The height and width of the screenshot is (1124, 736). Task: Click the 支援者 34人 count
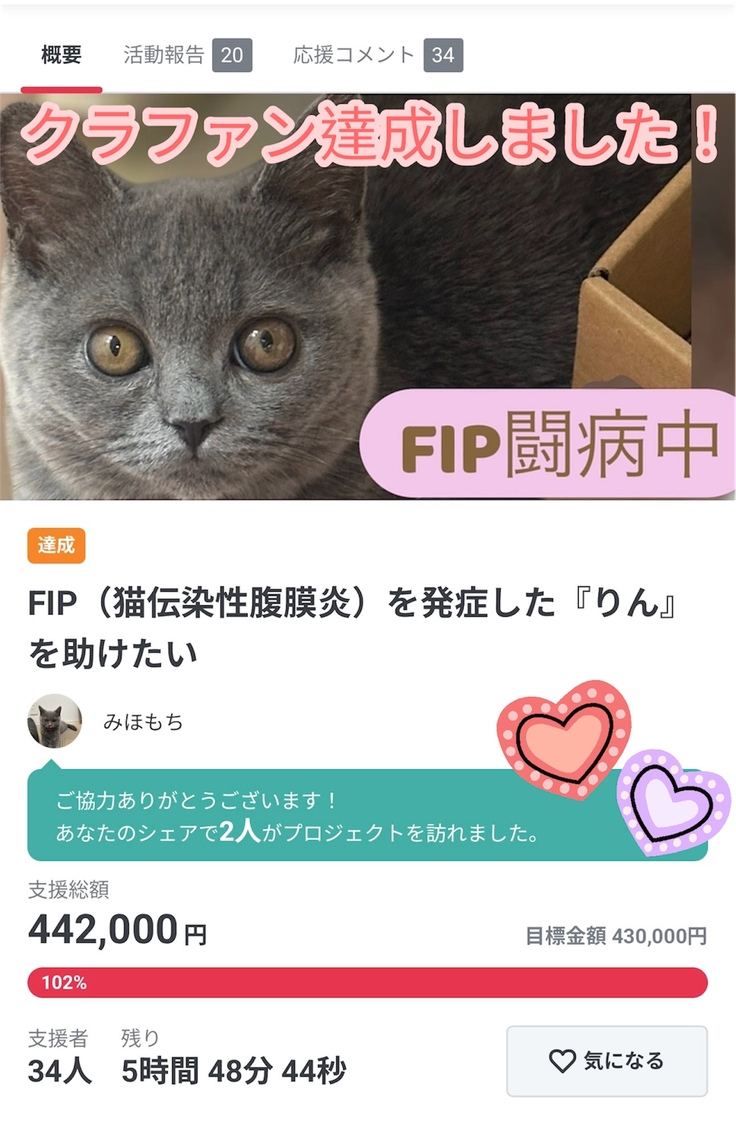[59, 1058]
